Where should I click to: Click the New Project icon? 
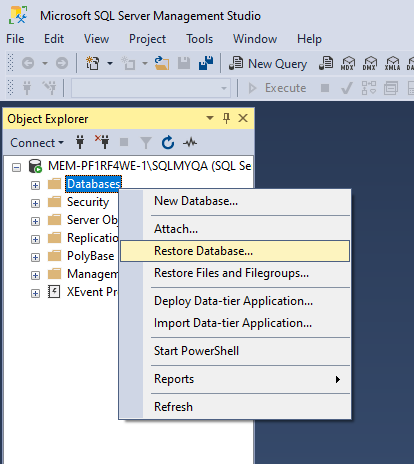pyautogui.click(x=93, y=63)
